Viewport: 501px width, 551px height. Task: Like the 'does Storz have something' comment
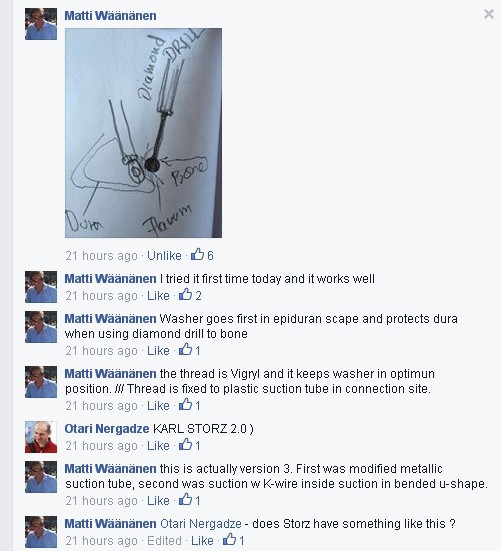[202, 540]
